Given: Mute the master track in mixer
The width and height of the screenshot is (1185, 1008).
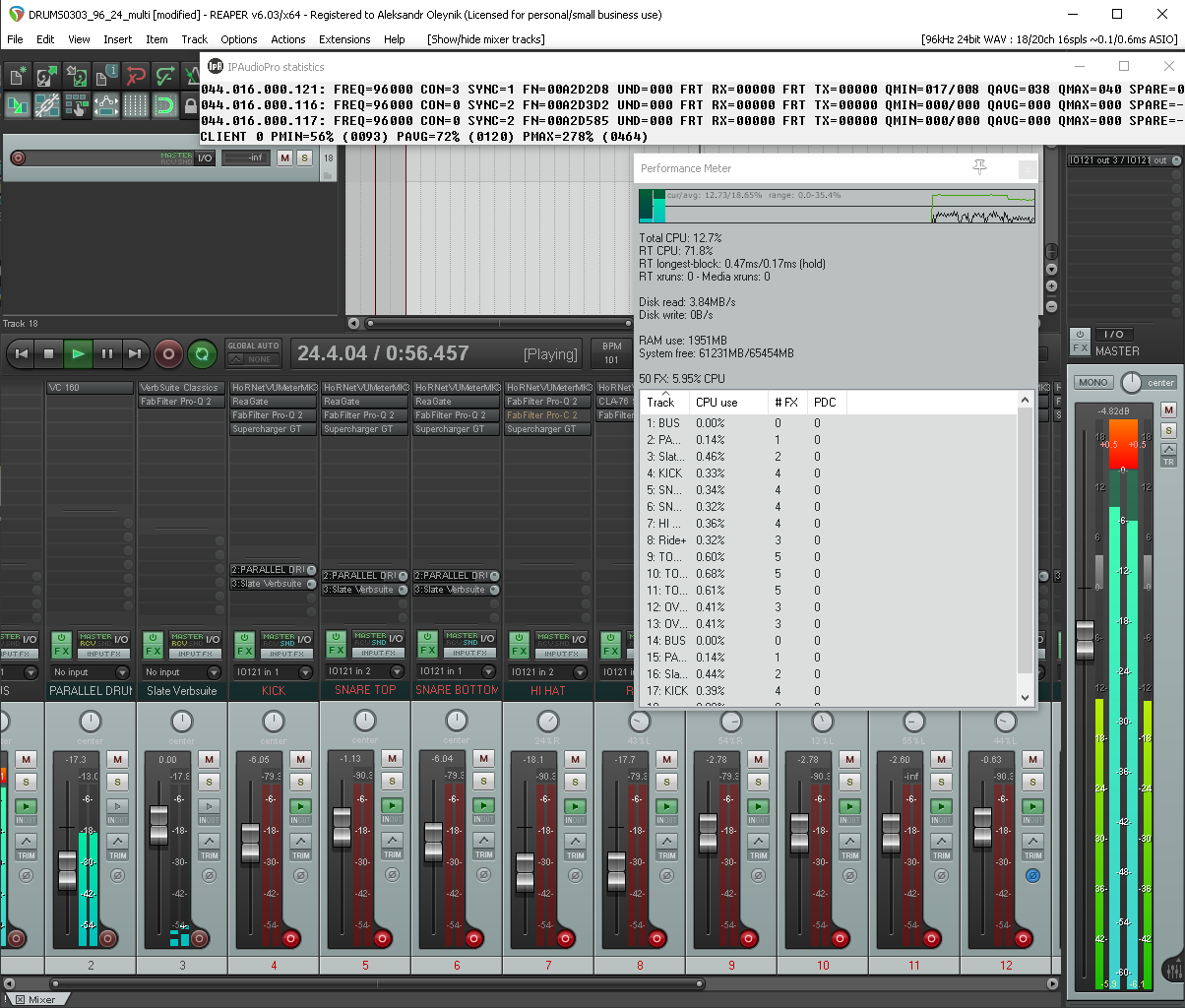Looking at the screenshot, I should click(x=1169, y=409).
